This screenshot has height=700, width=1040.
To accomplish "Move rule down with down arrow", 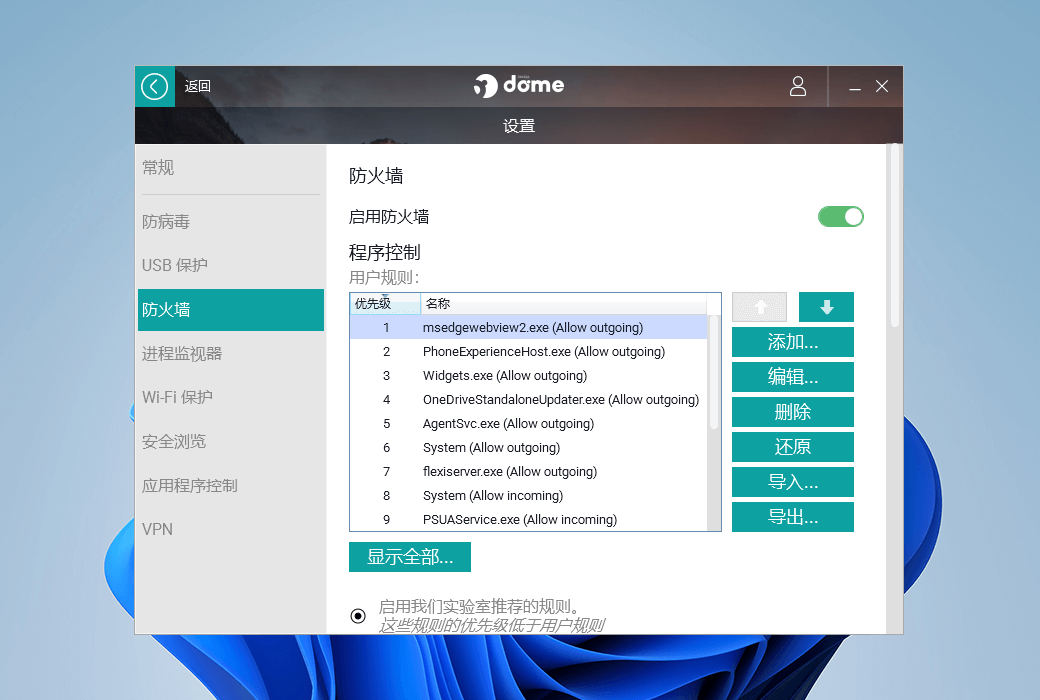I will point(826,307).
